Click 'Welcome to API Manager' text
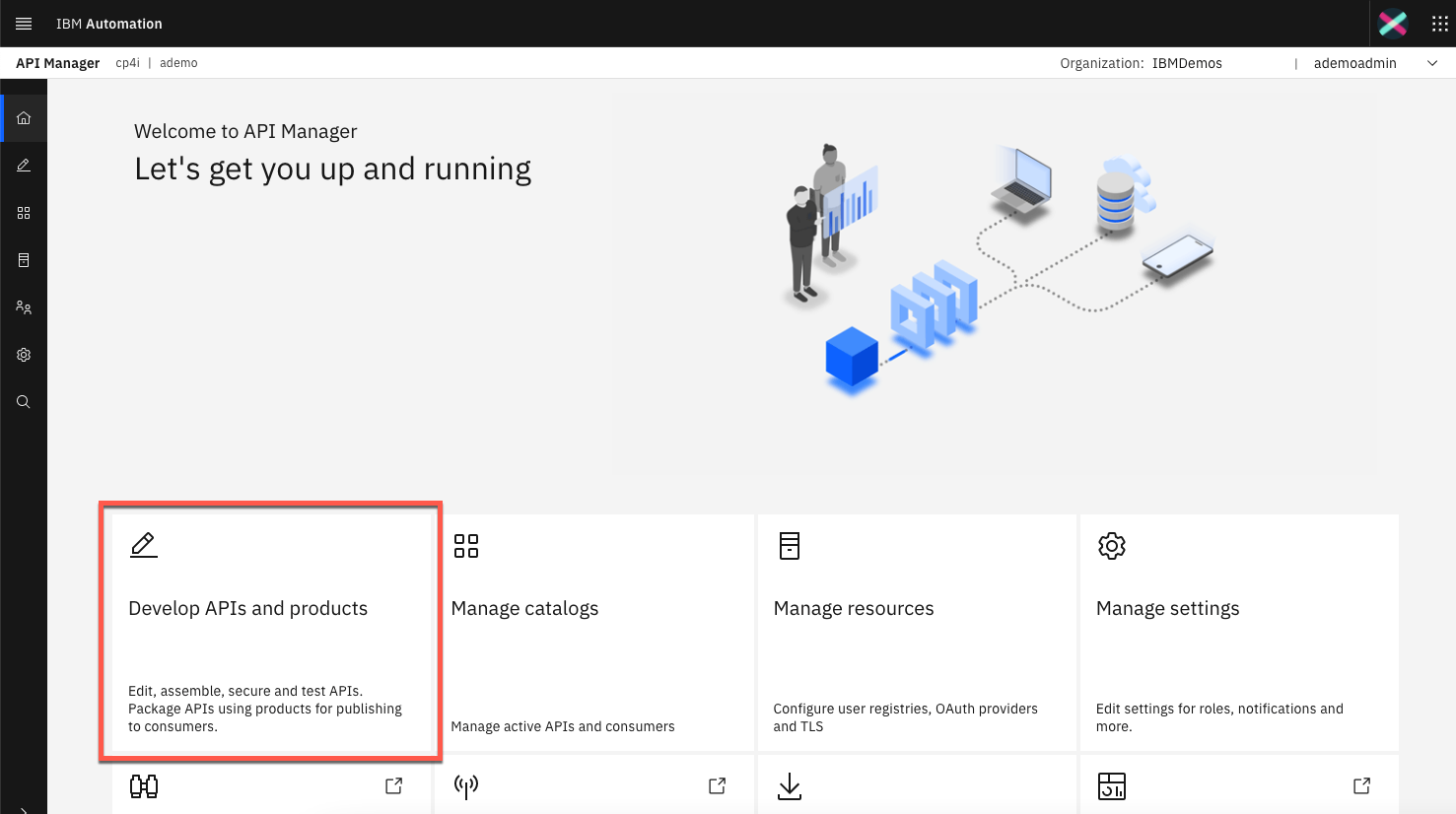The image size is (1456, 814). click(245, 131)
